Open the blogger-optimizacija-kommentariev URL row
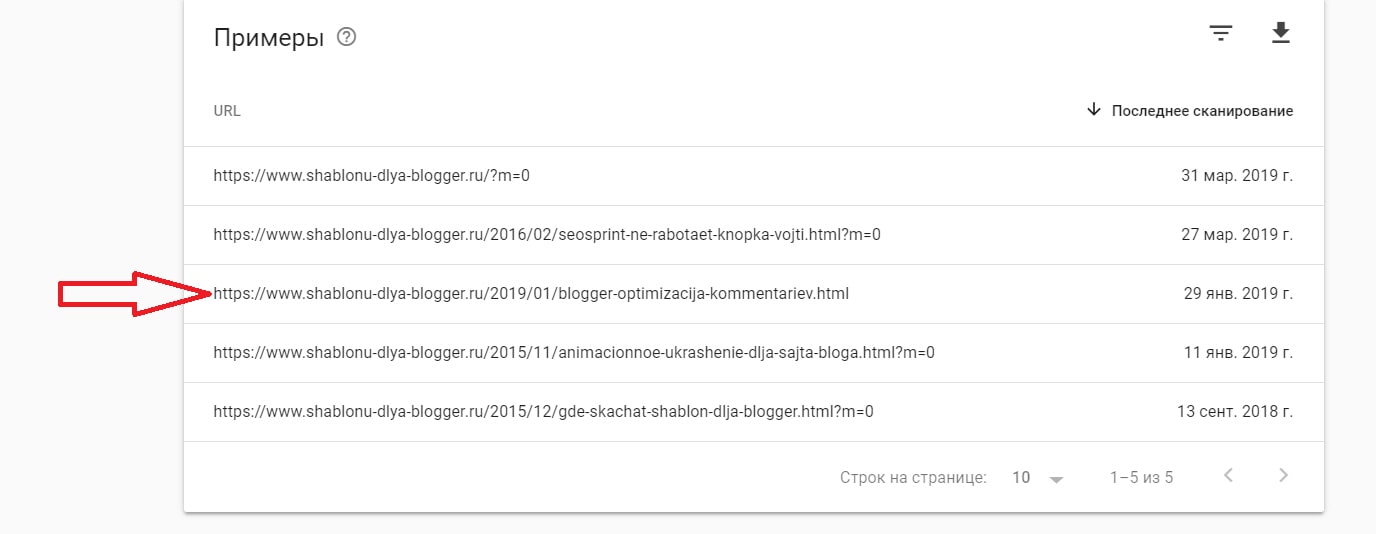The height and width of the screenshot is (534, 1376). [x=754, y=294]
